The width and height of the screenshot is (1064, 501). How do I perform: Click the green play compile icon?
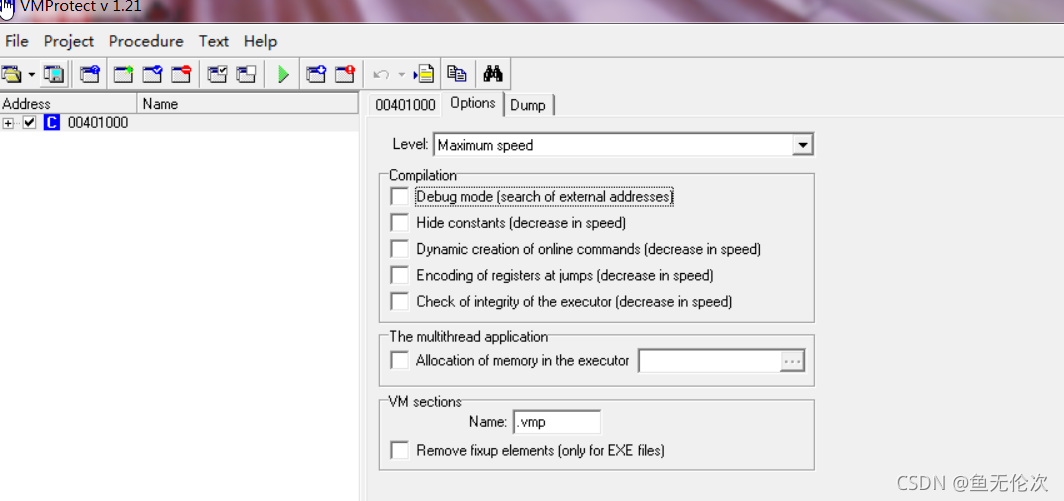point(283,74)
